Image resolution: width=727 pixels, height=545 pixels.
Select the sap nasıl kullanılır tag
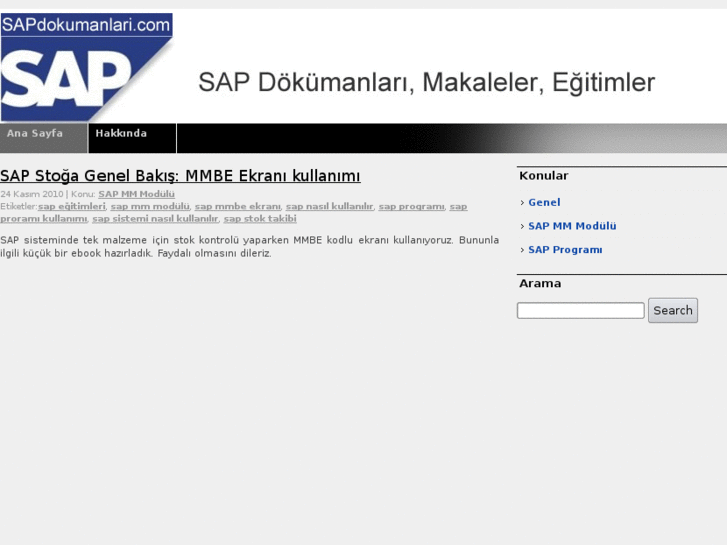click(330, 206)
